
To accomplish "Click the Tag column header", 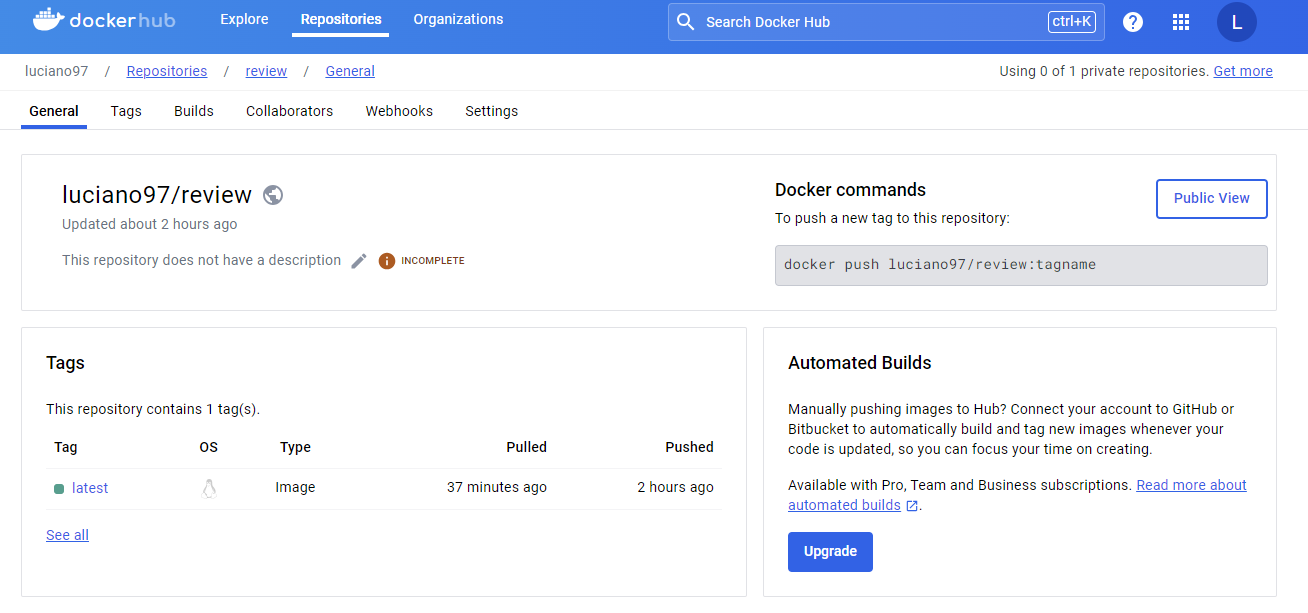I will click(x=66, y=447).
